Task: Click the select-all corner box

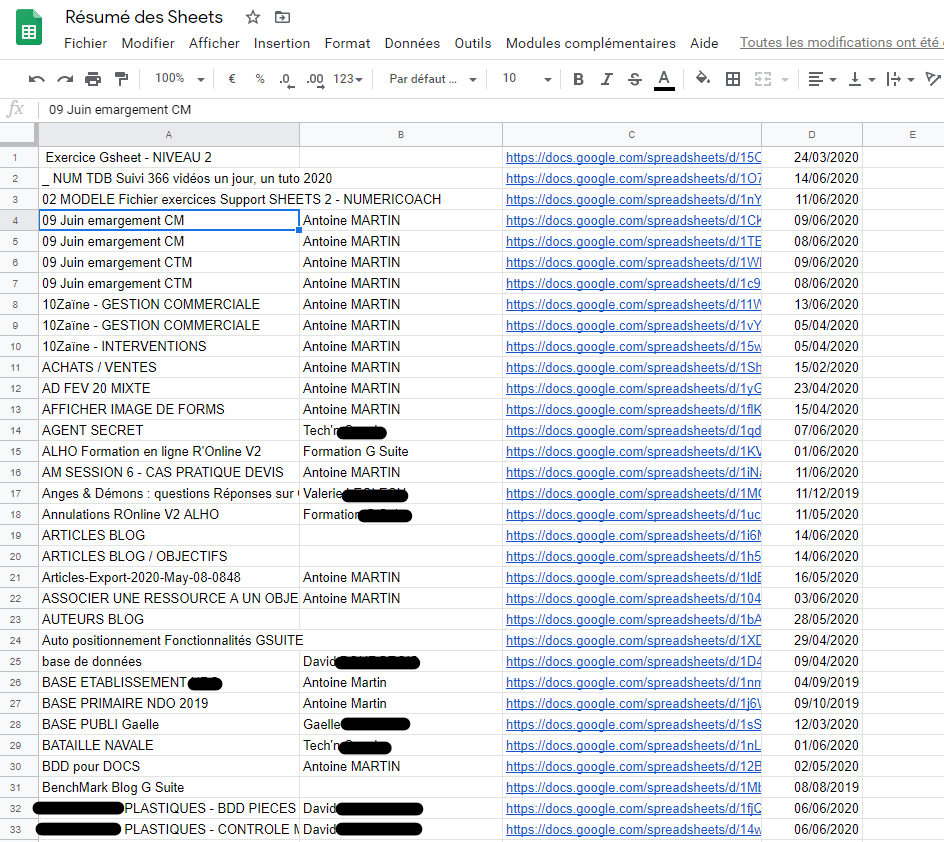Action: (18, 134)
